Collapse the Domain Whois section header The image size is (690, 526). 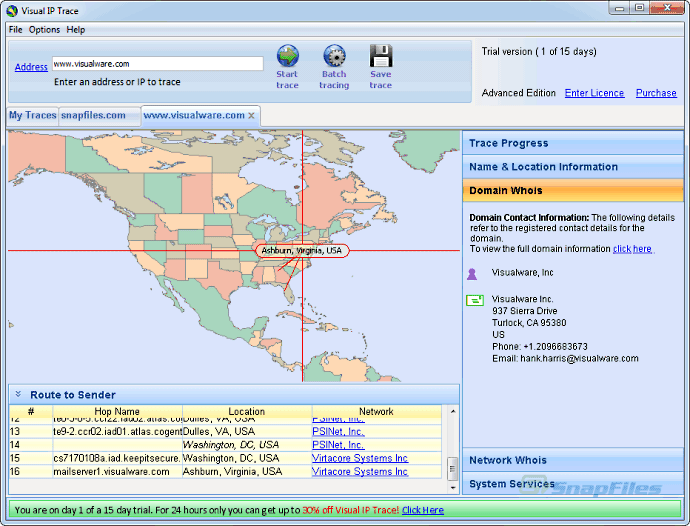pyautogui.click(x=573, y=191)
